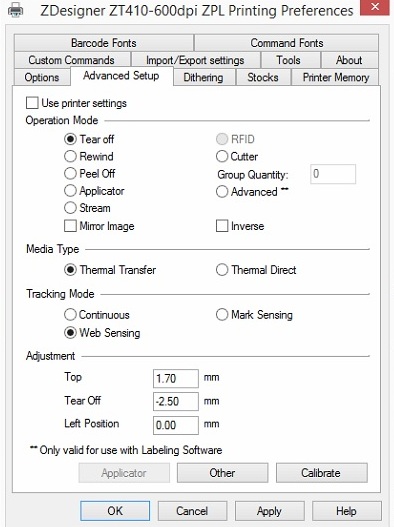Click the printer icon in title bar
This screenshot has width=394, height=527.
(15, 10)
